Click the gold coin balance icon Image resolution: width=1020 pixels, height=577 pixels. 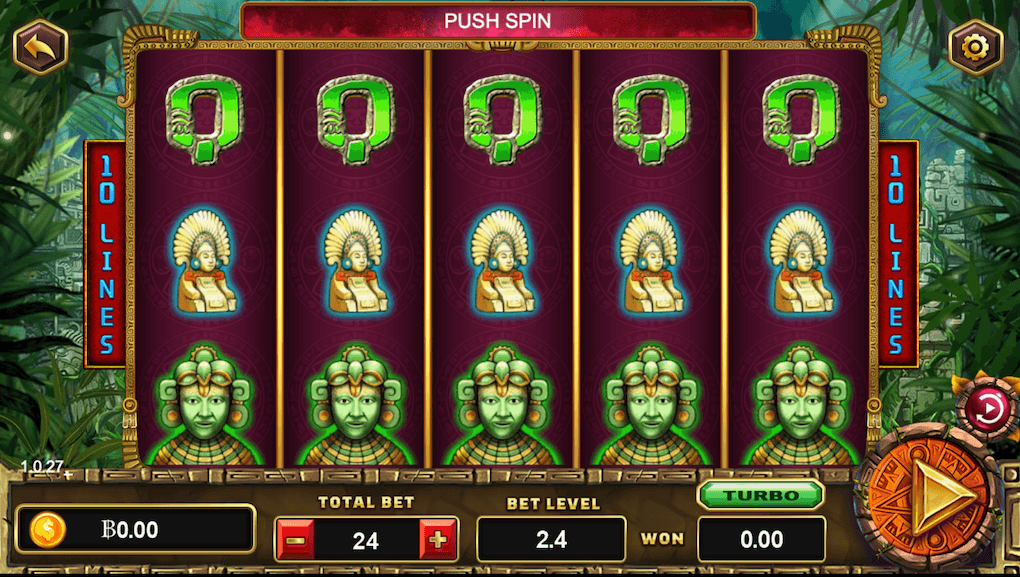[47, 530]
